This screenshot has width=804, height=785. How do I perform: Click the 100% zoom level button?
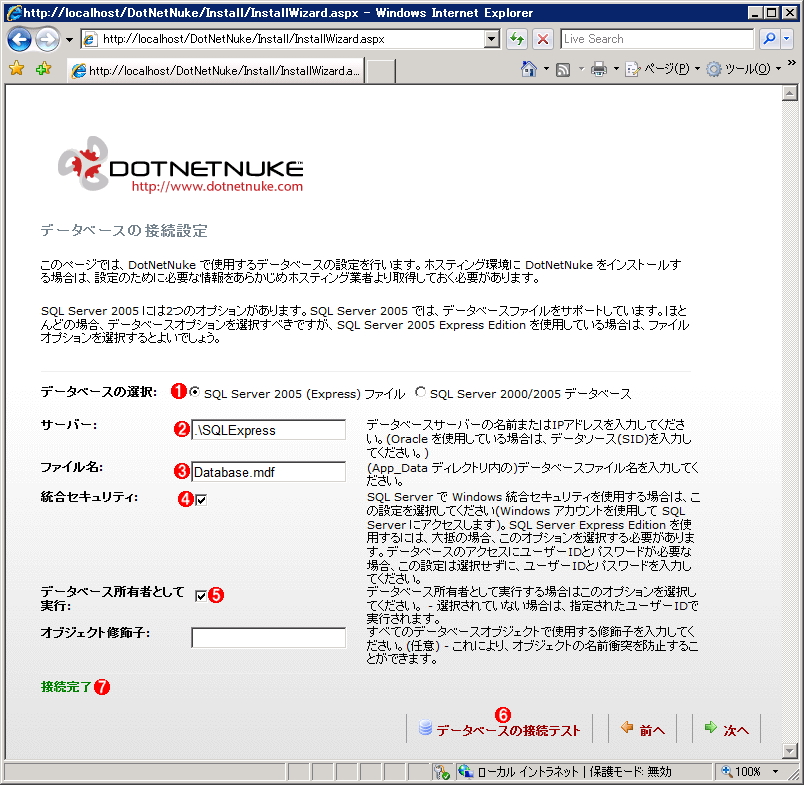point(741,772)
